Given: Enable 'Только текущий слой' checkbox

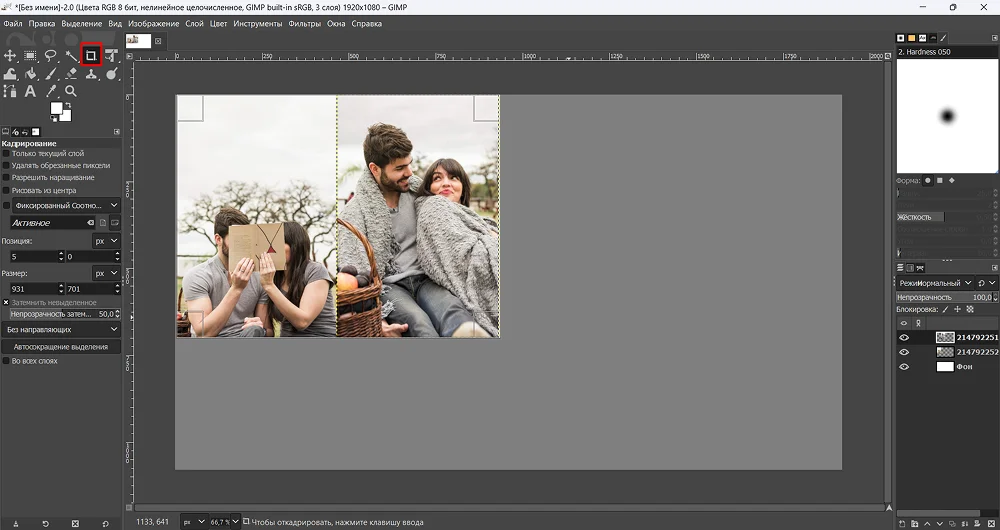Looking at the screenshot, I should (6, 154).
